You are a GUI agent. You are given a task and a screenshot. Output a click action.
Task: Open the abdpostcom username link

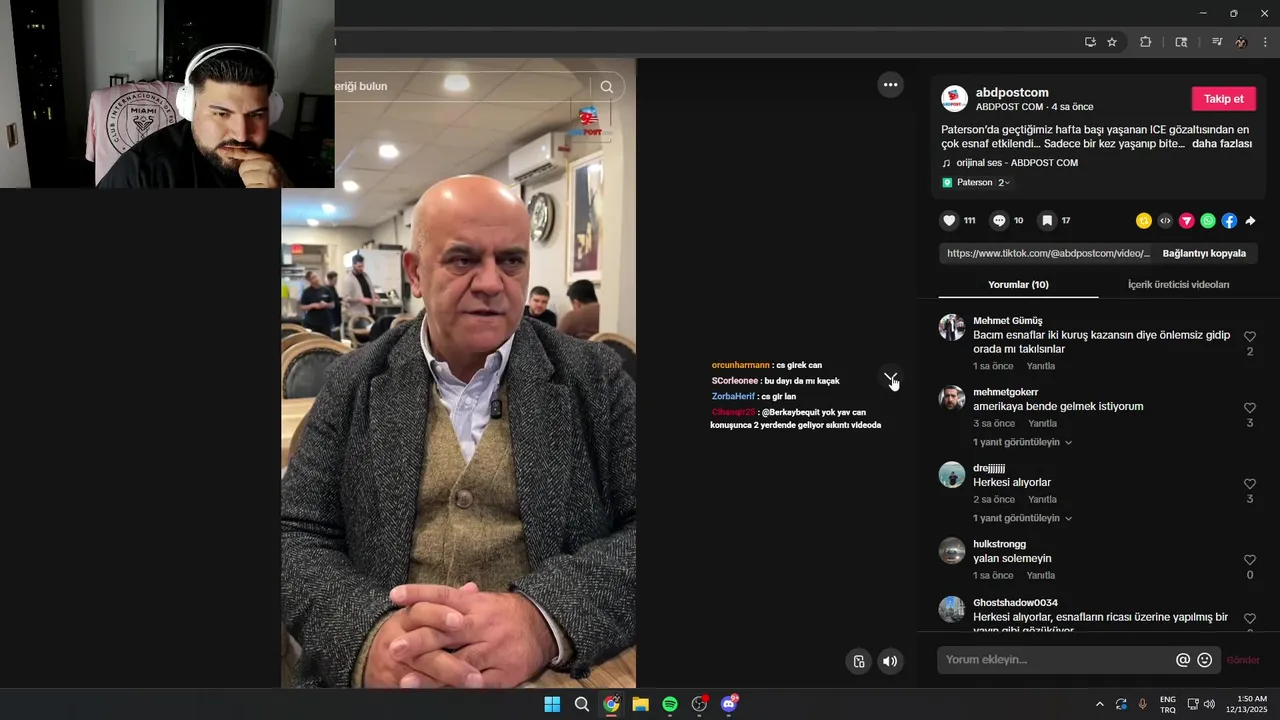tap(1012, 92)
